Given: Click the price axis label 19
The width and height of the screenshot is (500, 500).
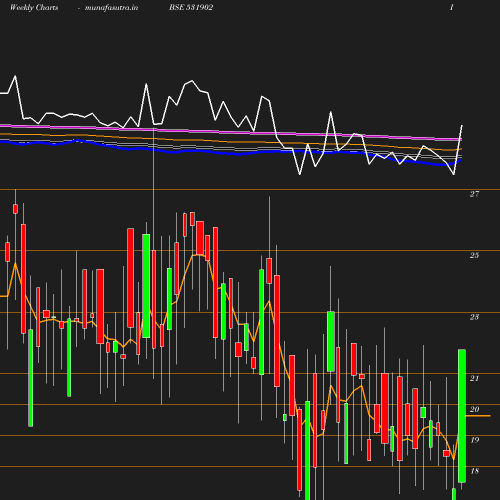Looking at the screenshot, I should [x=475, y=440].
